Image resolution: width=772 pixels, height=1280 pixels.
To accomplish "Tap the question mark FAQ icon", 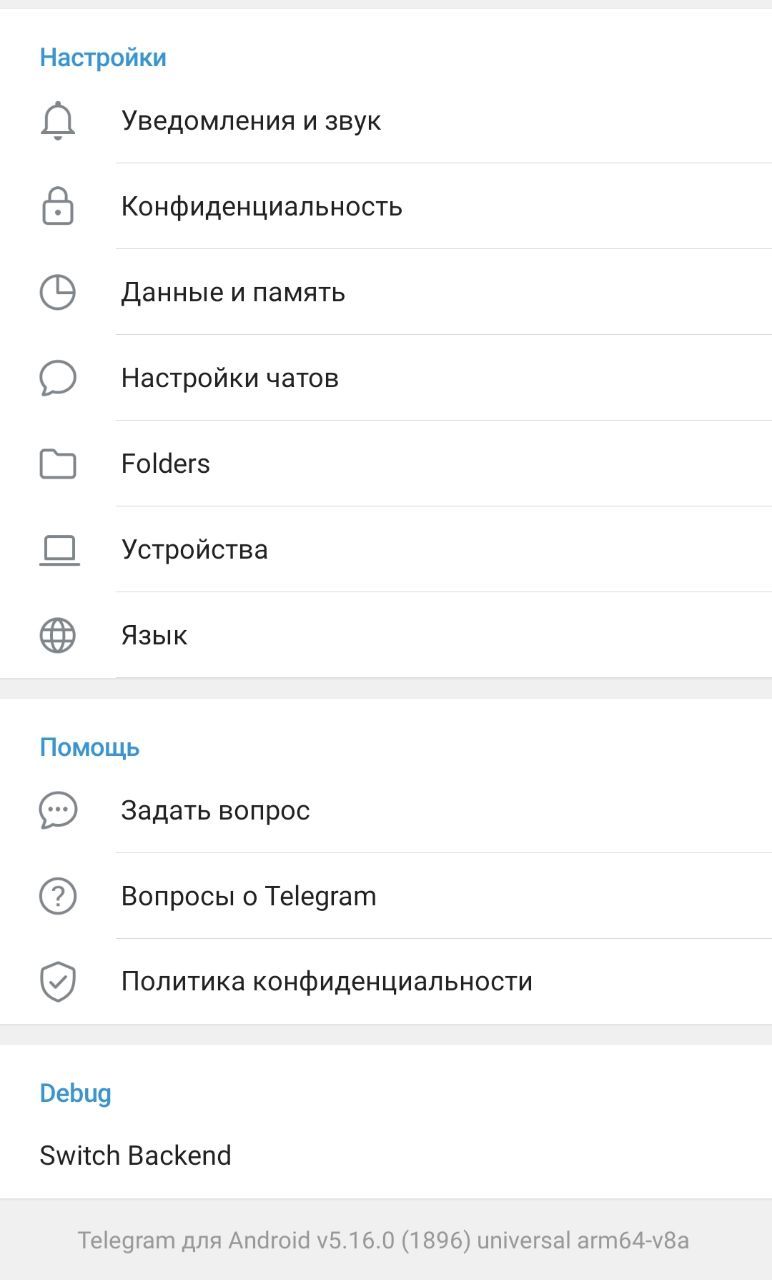I will (58, 896).
